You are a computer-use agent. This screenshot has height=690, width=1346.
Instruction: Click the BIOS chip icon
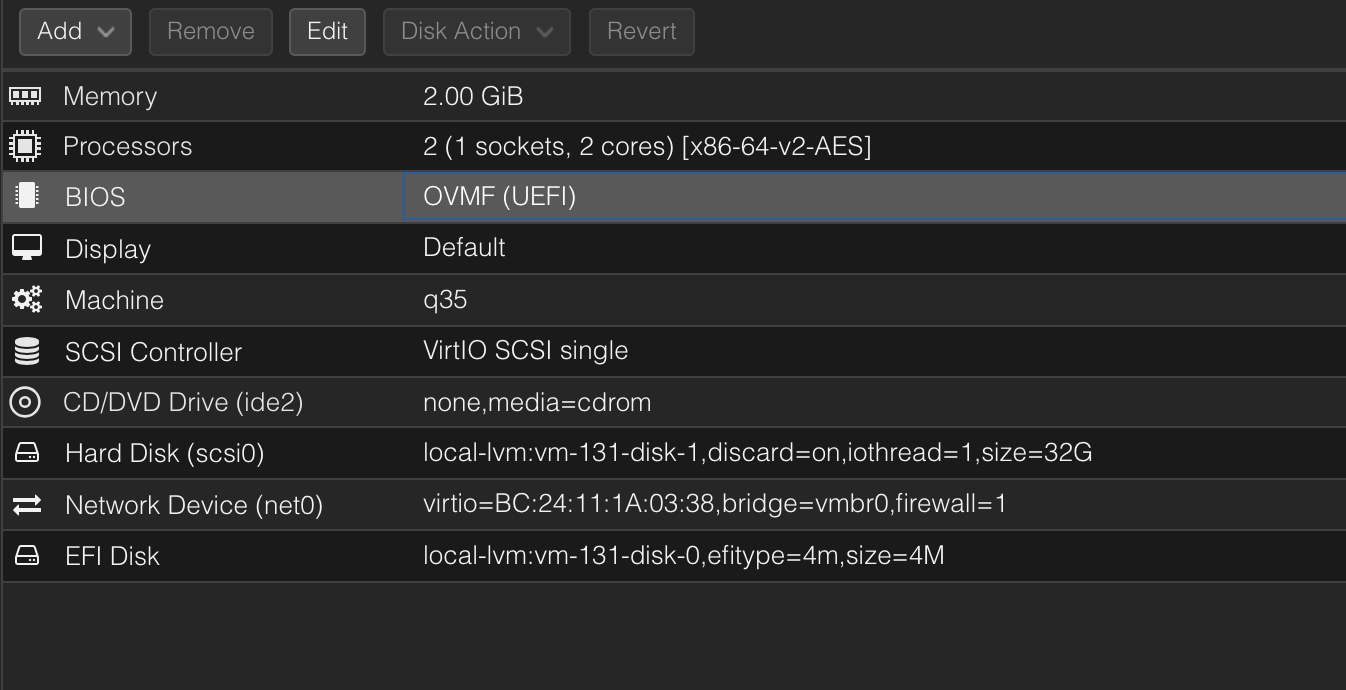pyautogui.click(x=27, y=196)
